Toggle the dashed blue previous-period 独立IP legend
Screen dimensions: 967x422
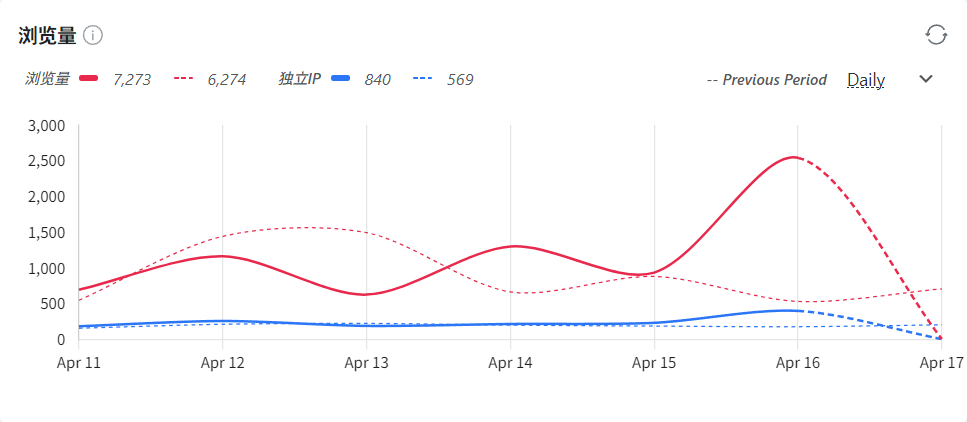[421, 79]
